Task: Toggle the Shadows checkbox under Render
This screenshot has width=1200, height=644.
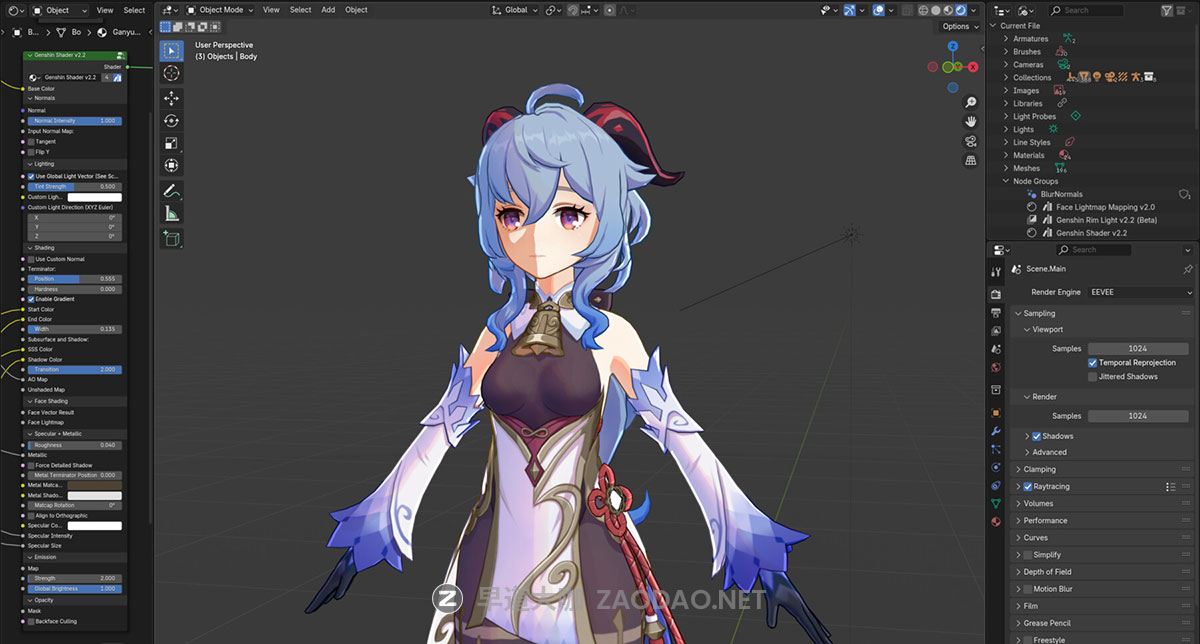Action: [x=1036, y=435]
